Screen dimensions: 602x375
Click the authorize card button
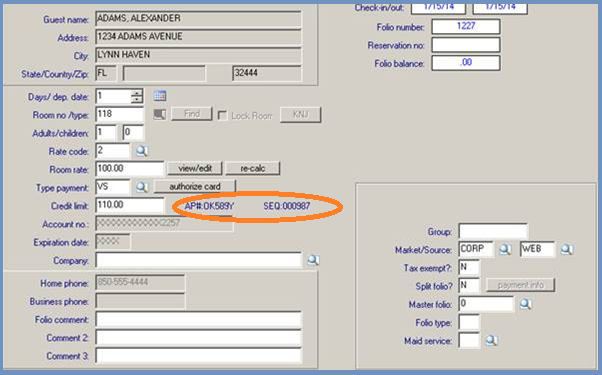(x=195, y=187)
